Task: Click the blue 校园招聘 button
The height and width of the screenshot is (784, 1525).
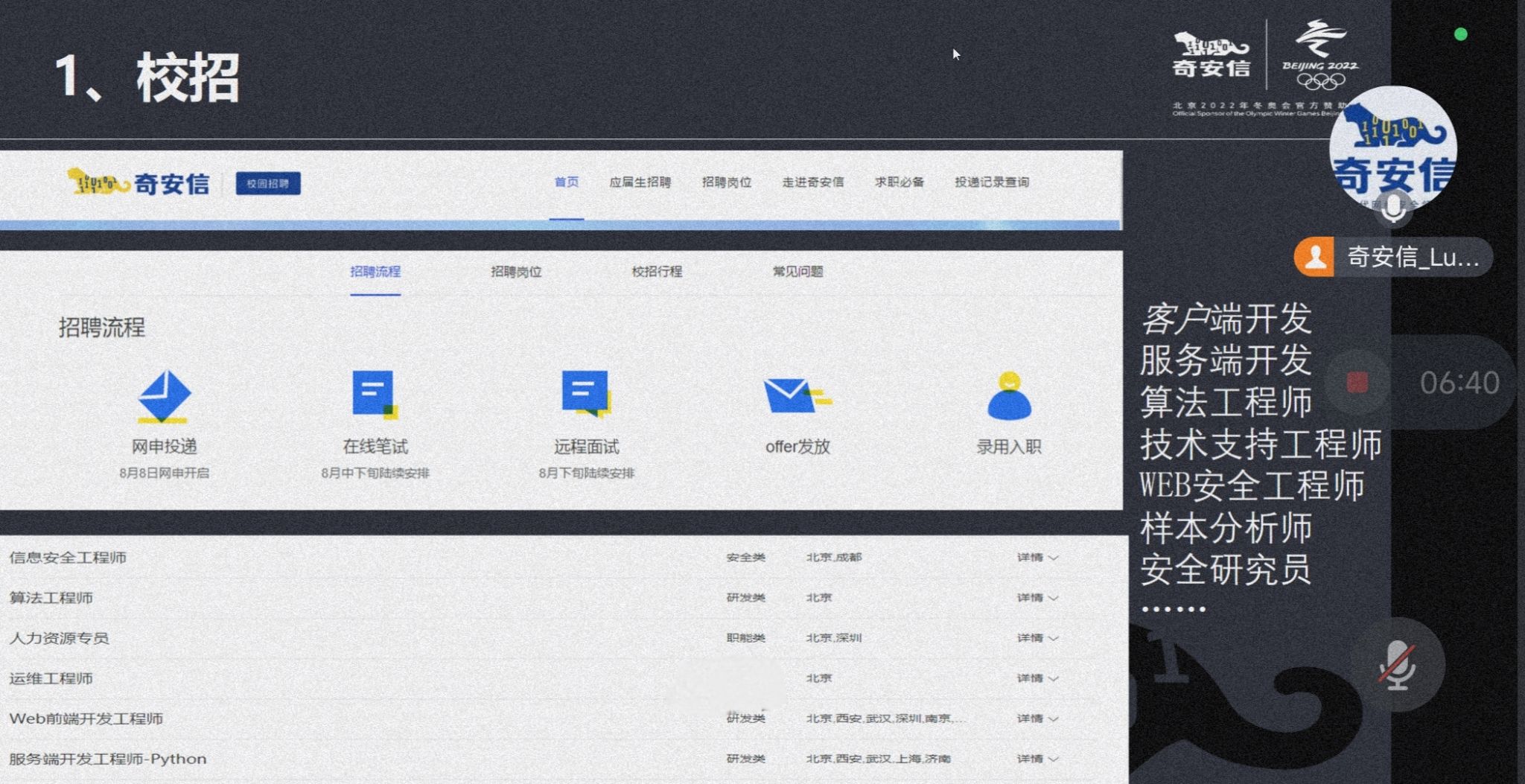Action: 268,183
